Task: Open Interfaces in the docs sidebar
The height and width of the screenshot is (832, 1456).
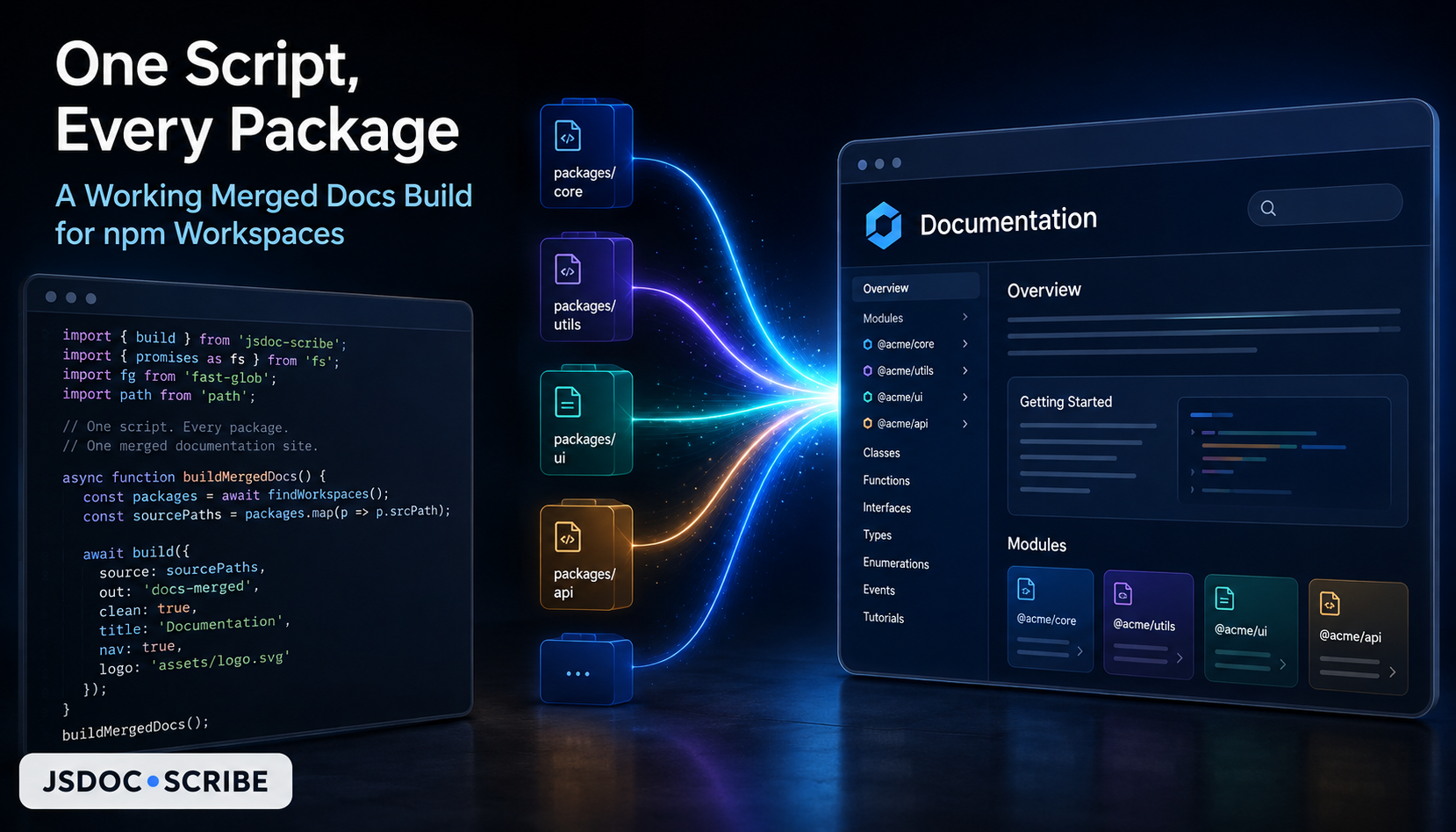Action: coord(887,507)
